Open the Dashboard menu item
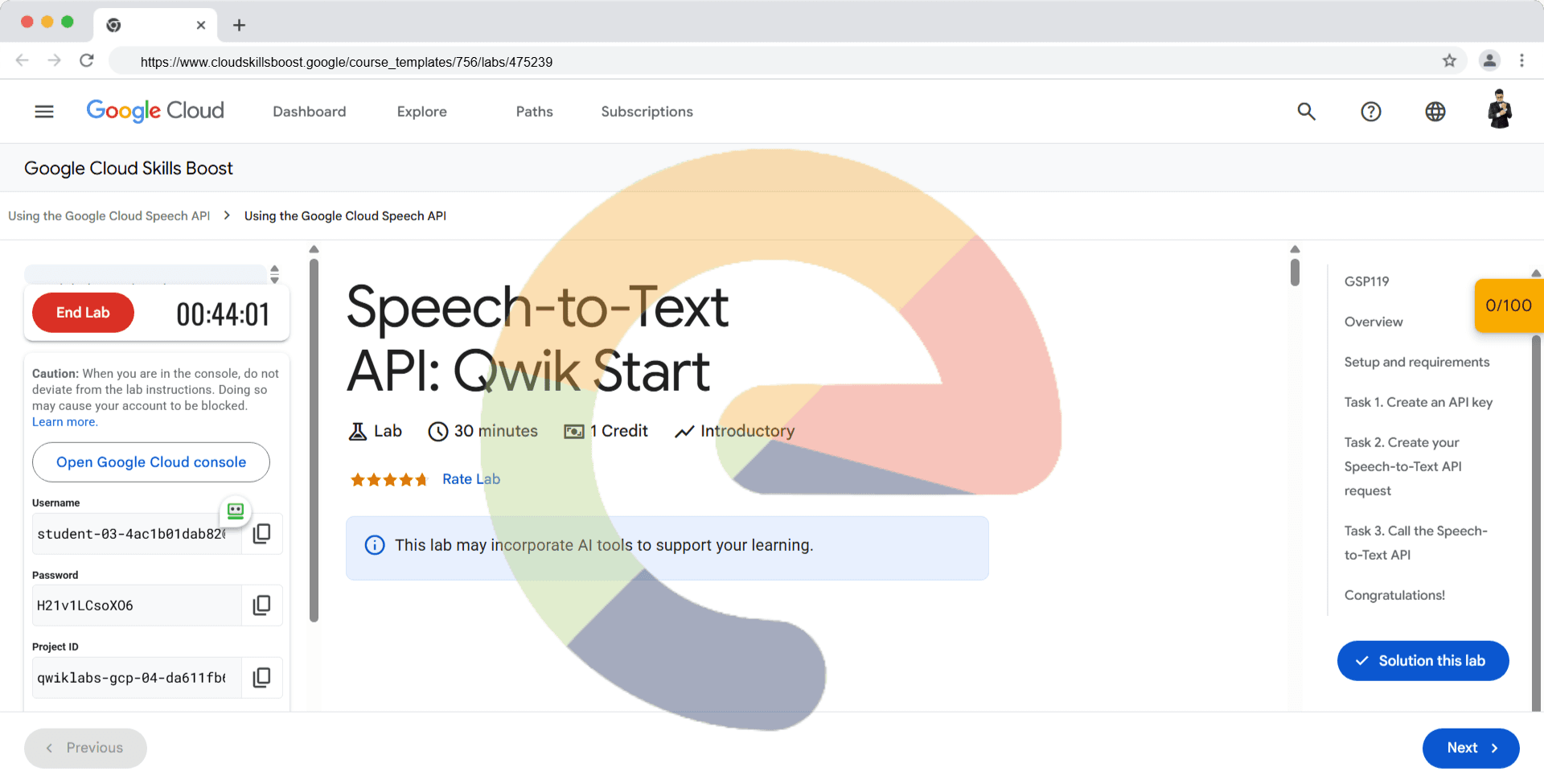The width and height of the screenshot is (1544, 784). click(310, 112)
